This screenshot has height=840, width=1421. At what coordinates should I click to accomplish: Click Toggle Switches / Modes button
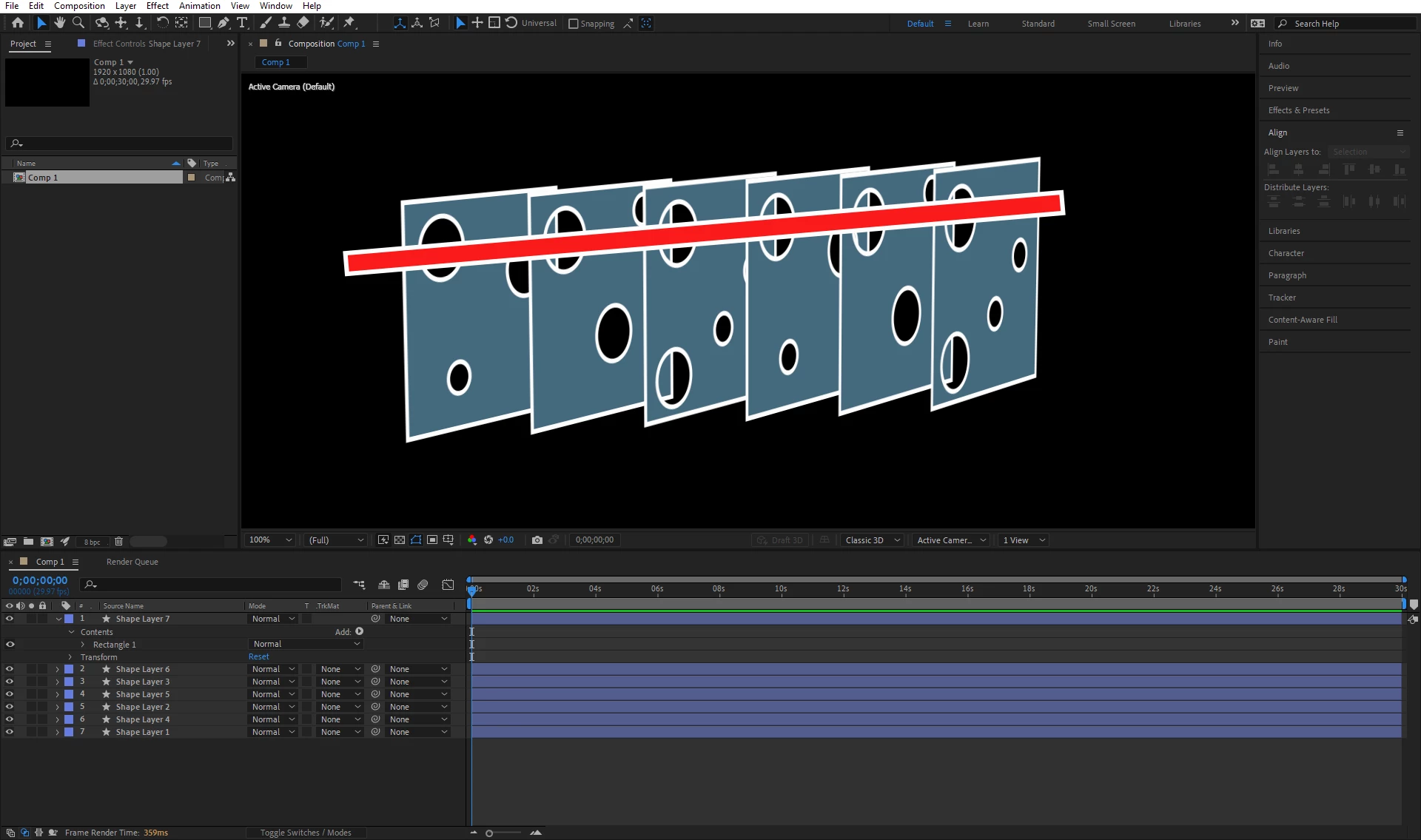point(306,833)
